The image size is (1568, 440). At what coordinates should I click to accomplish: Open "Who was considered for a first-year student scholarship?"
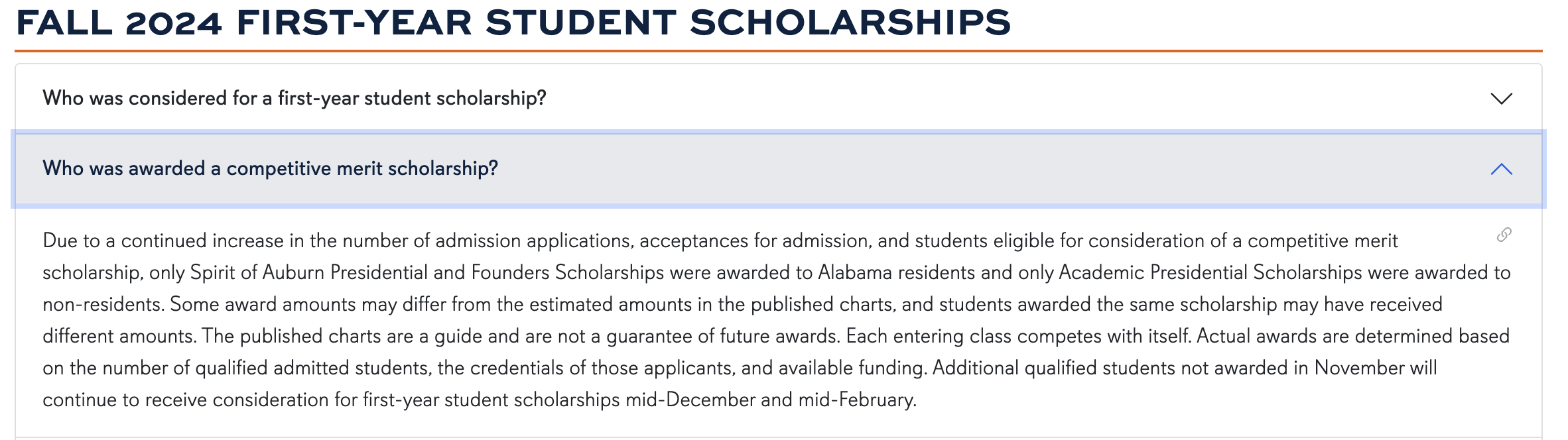[294, 99]
